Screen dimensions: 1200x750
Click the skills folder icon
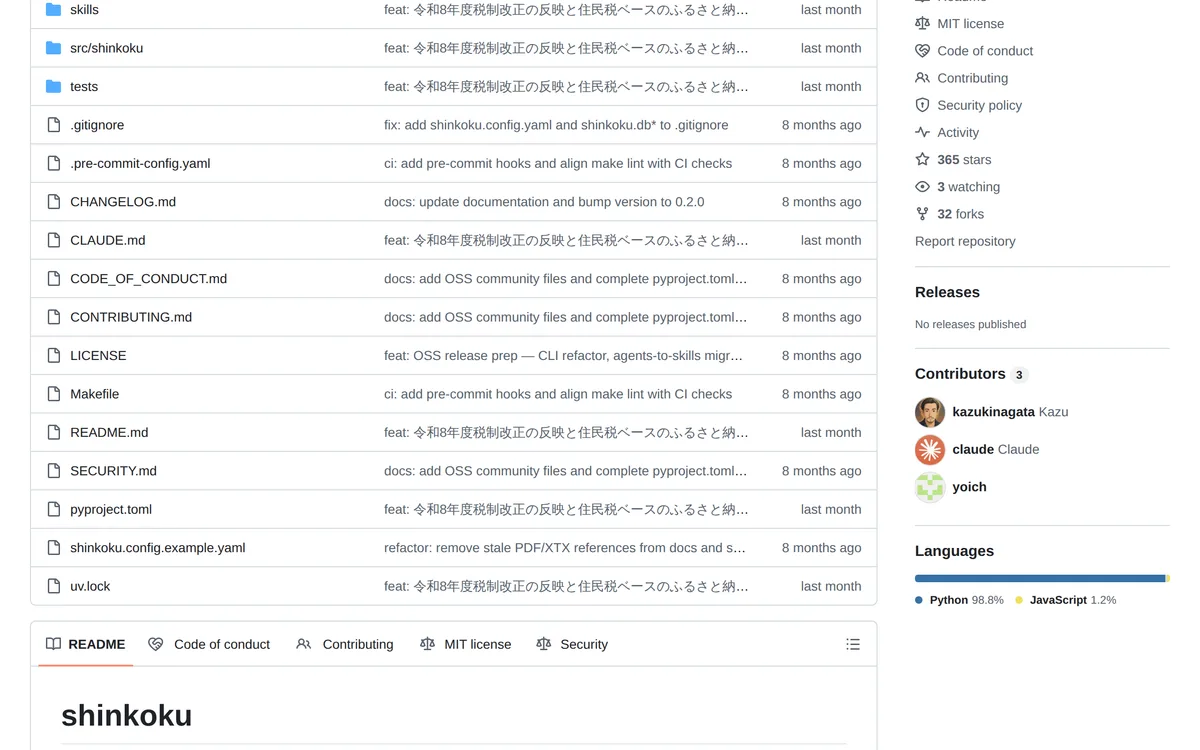tap(54, 10)
